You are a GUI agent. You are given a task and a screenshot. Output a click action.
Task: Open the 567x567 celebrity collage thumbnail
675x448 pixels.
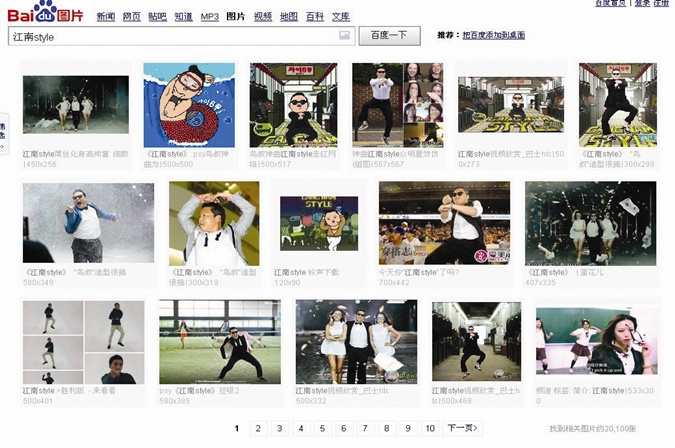tap(398, 105)
